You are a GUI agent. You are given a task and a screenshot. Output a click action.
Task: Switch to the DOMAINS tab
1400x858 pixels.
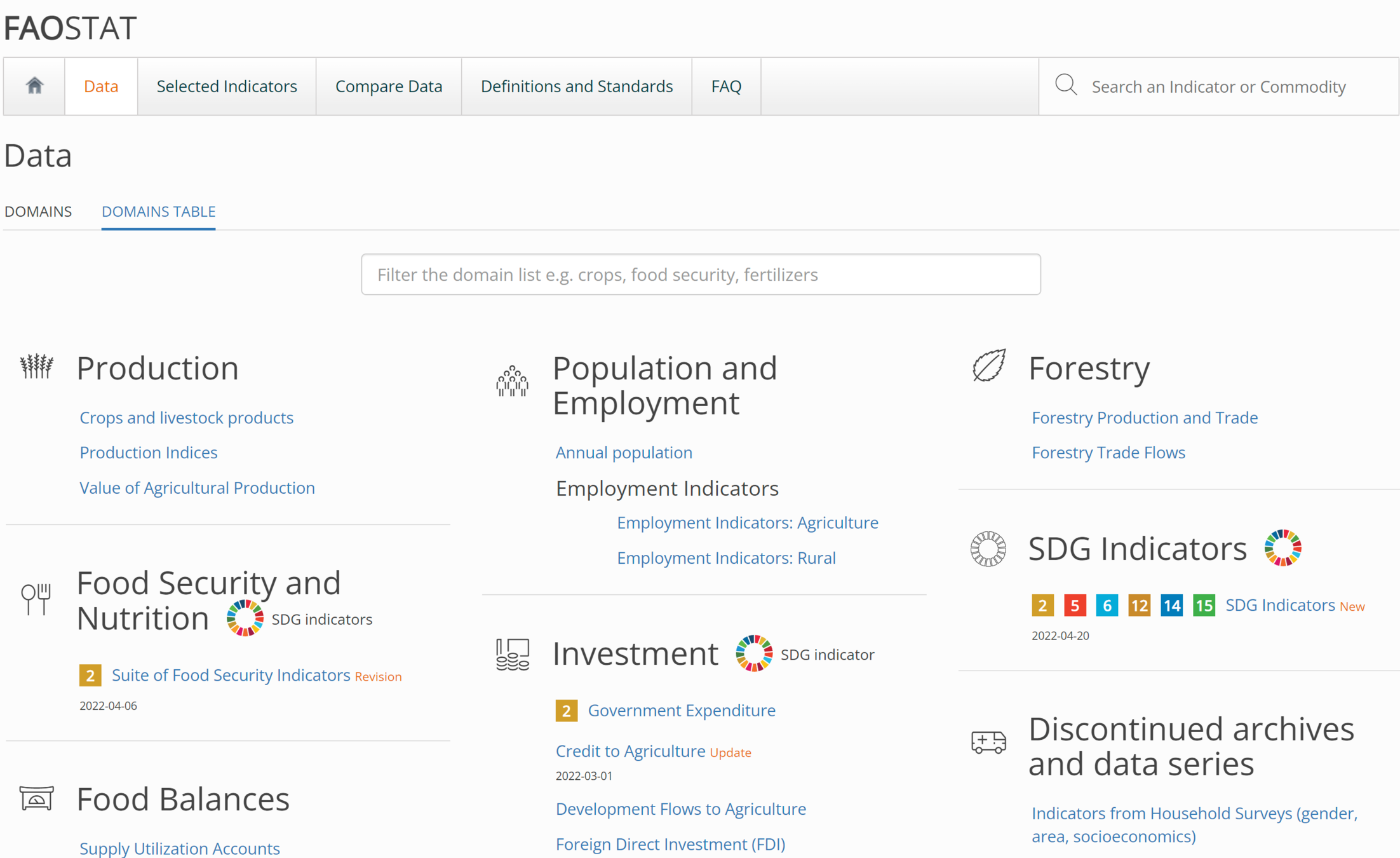[38, 212]
